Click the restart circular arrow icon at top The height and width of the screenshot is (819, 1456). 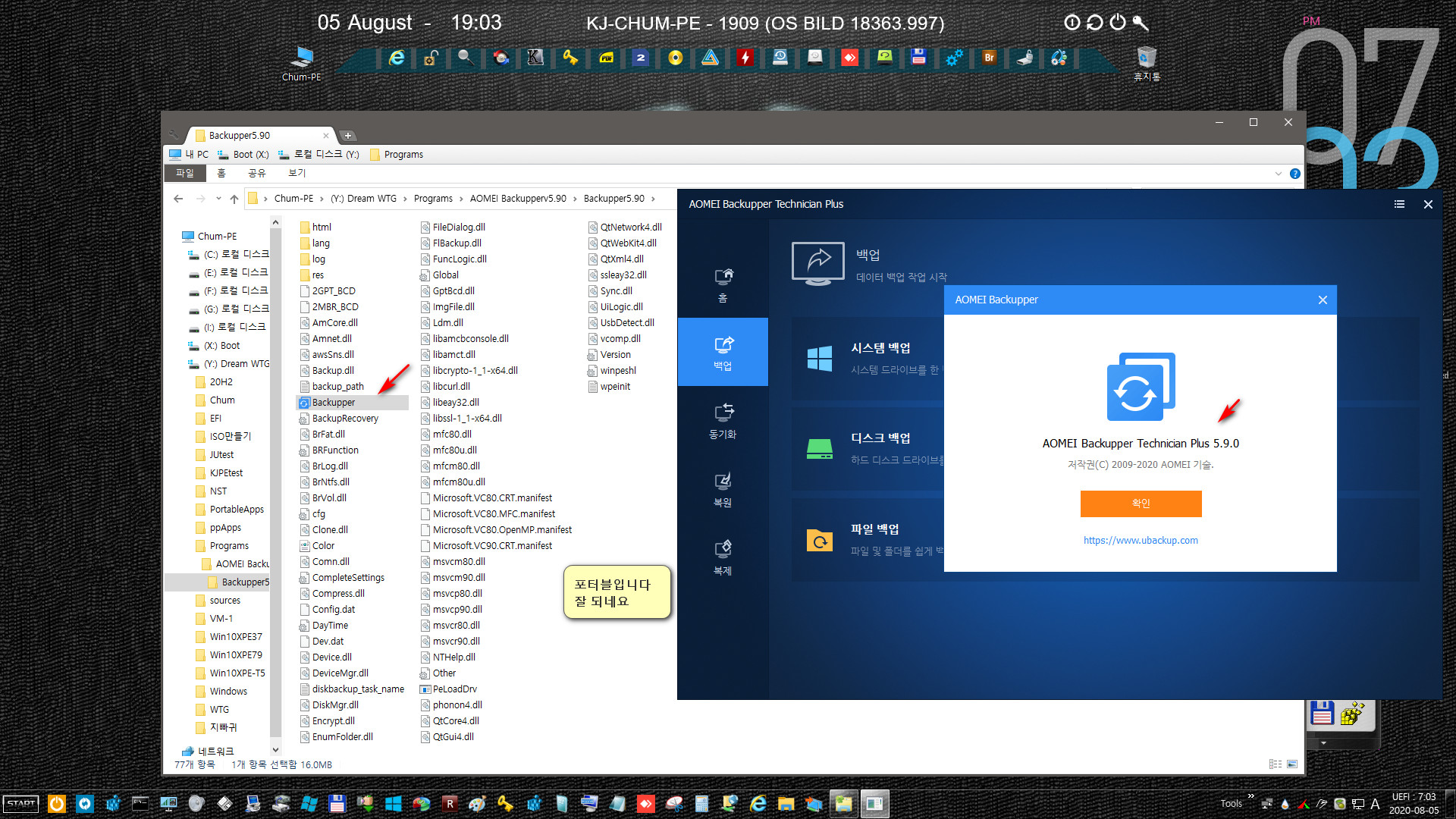(x=1094, y=23)
